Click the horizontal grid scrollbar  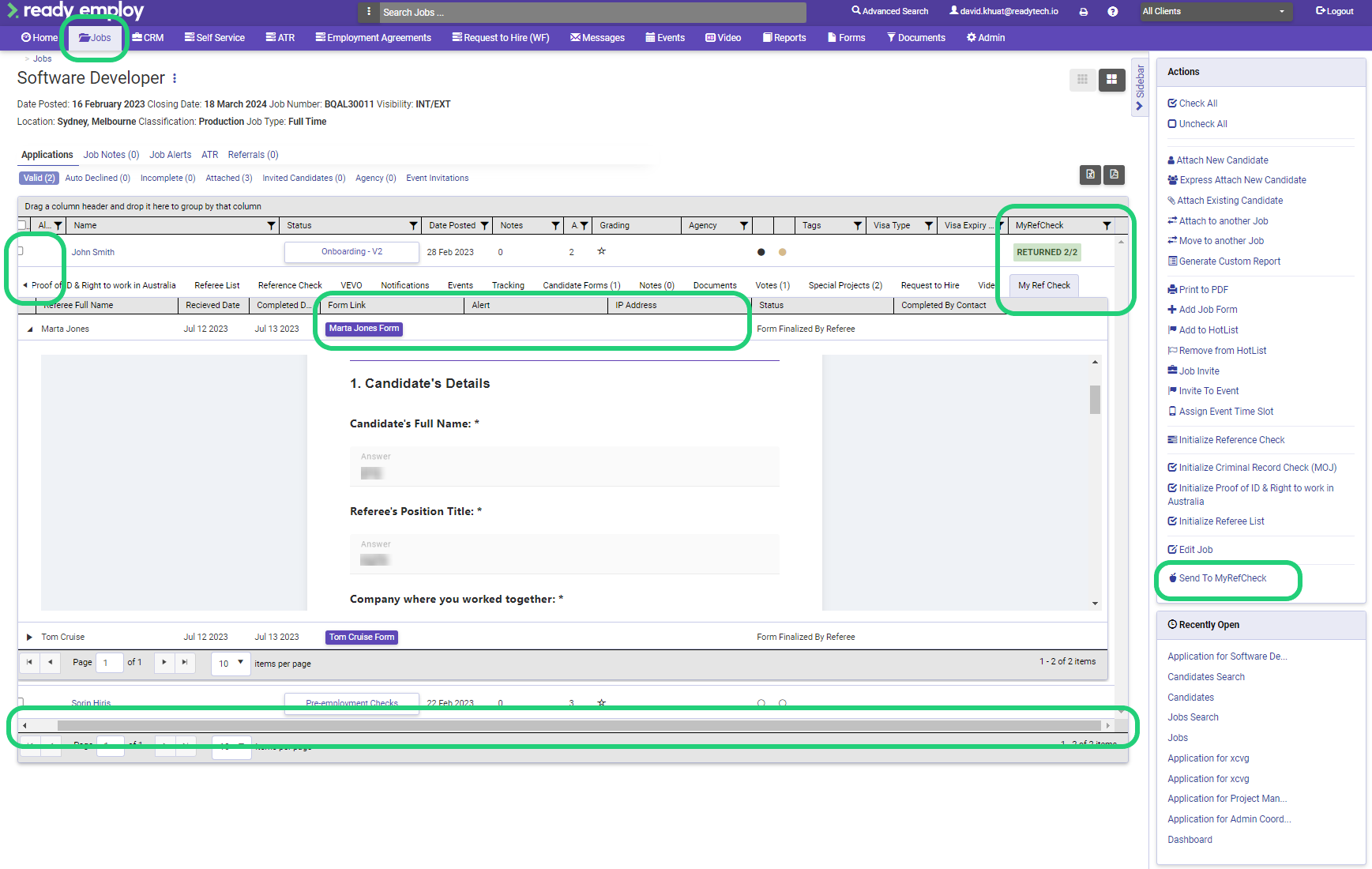pyautogui.click(x=578, y=725)
